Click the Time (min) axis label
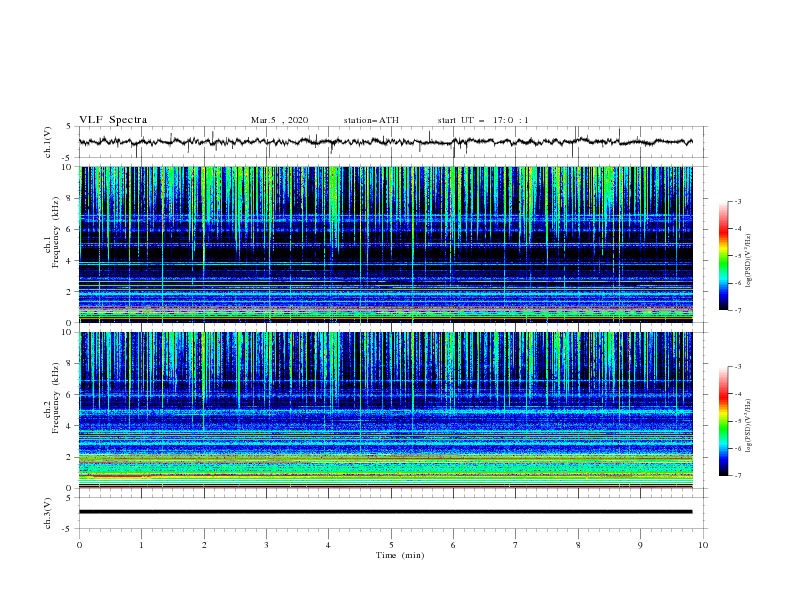 click(x=400, y=555)
